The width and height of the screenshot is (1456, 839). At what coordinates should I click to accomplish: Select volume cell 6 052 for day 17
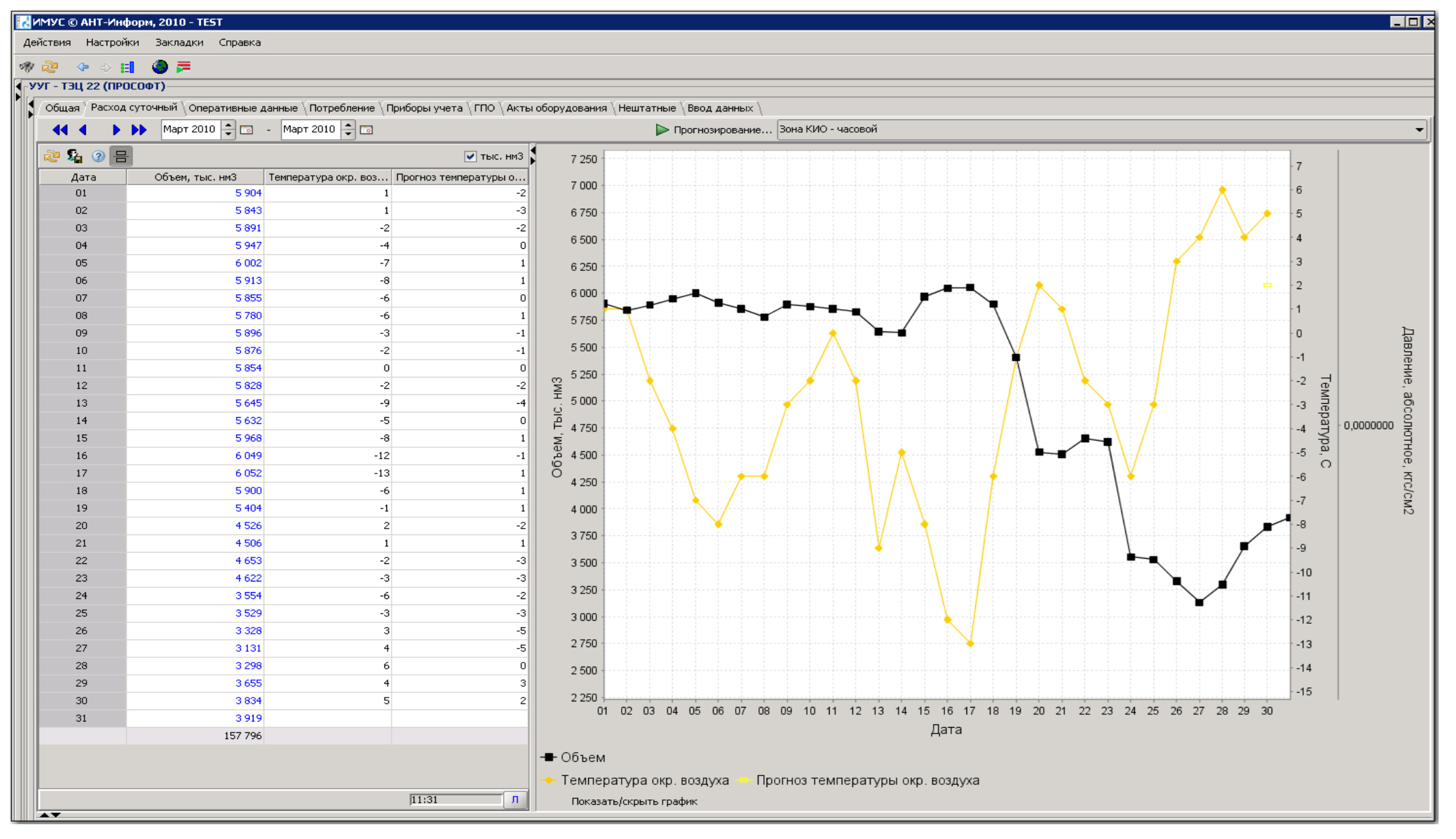coord(195,473)
